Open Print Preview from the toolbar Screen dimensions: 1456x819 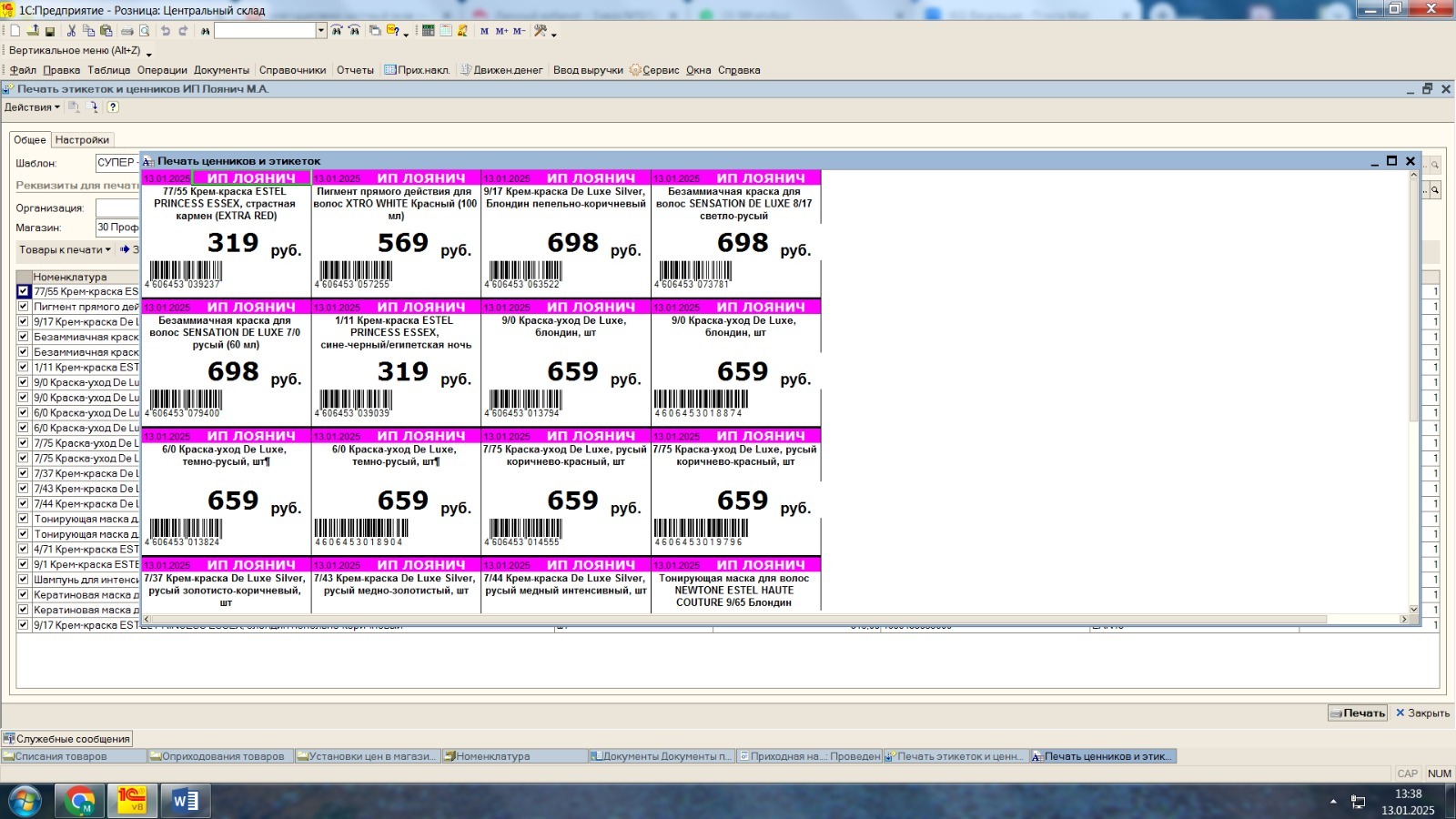(x=144, y=31)
